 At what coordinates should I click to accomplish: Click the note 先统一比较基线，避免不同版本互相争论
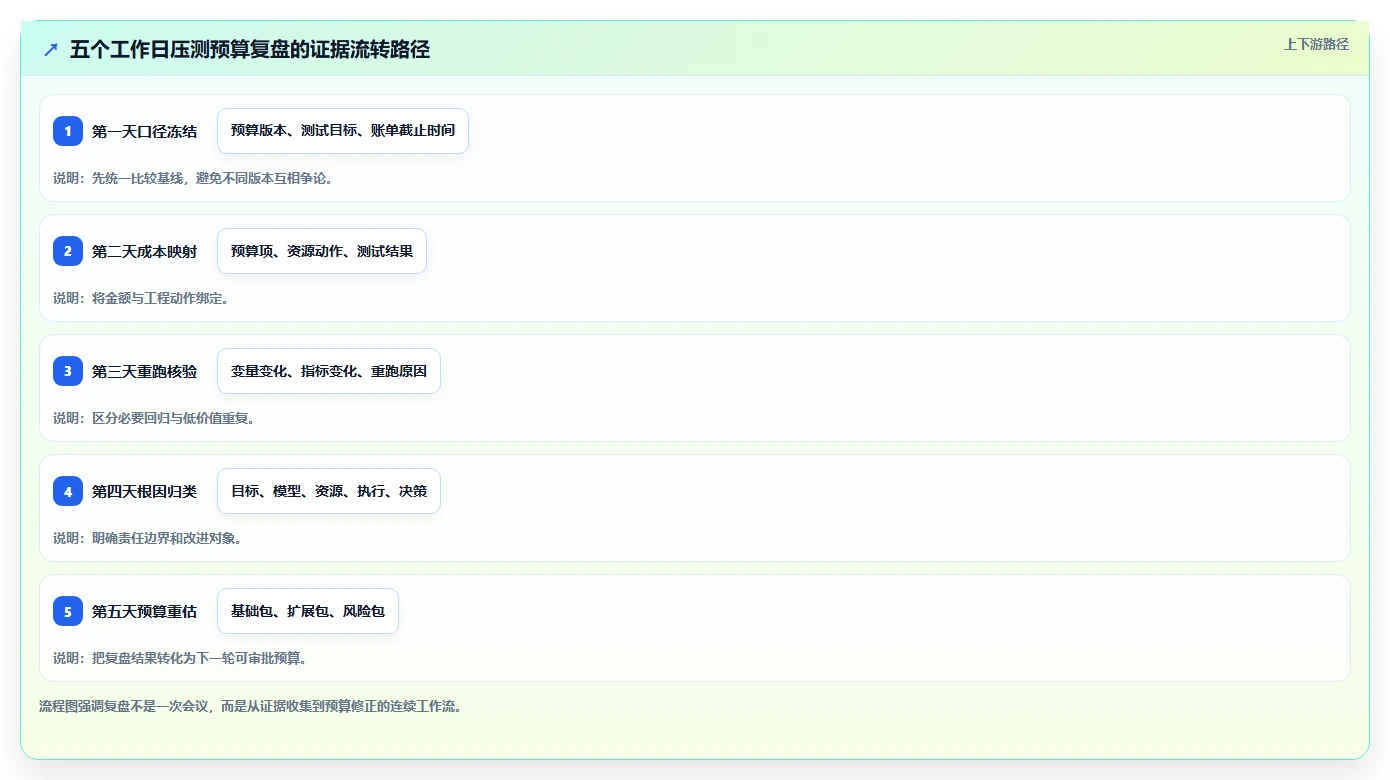[193, 178]
